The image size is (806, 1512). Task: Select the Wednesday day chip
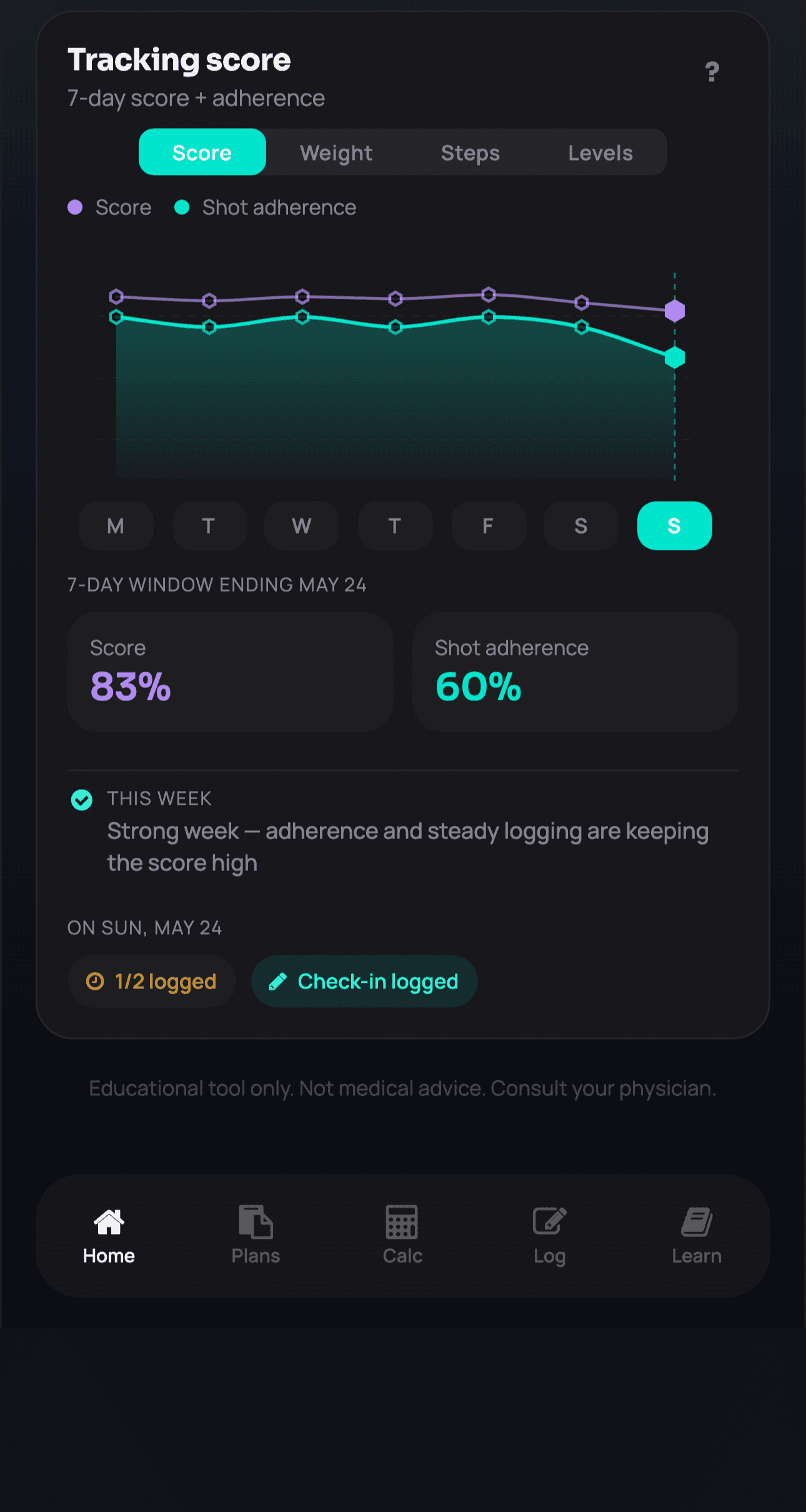[x=302, y=525]
